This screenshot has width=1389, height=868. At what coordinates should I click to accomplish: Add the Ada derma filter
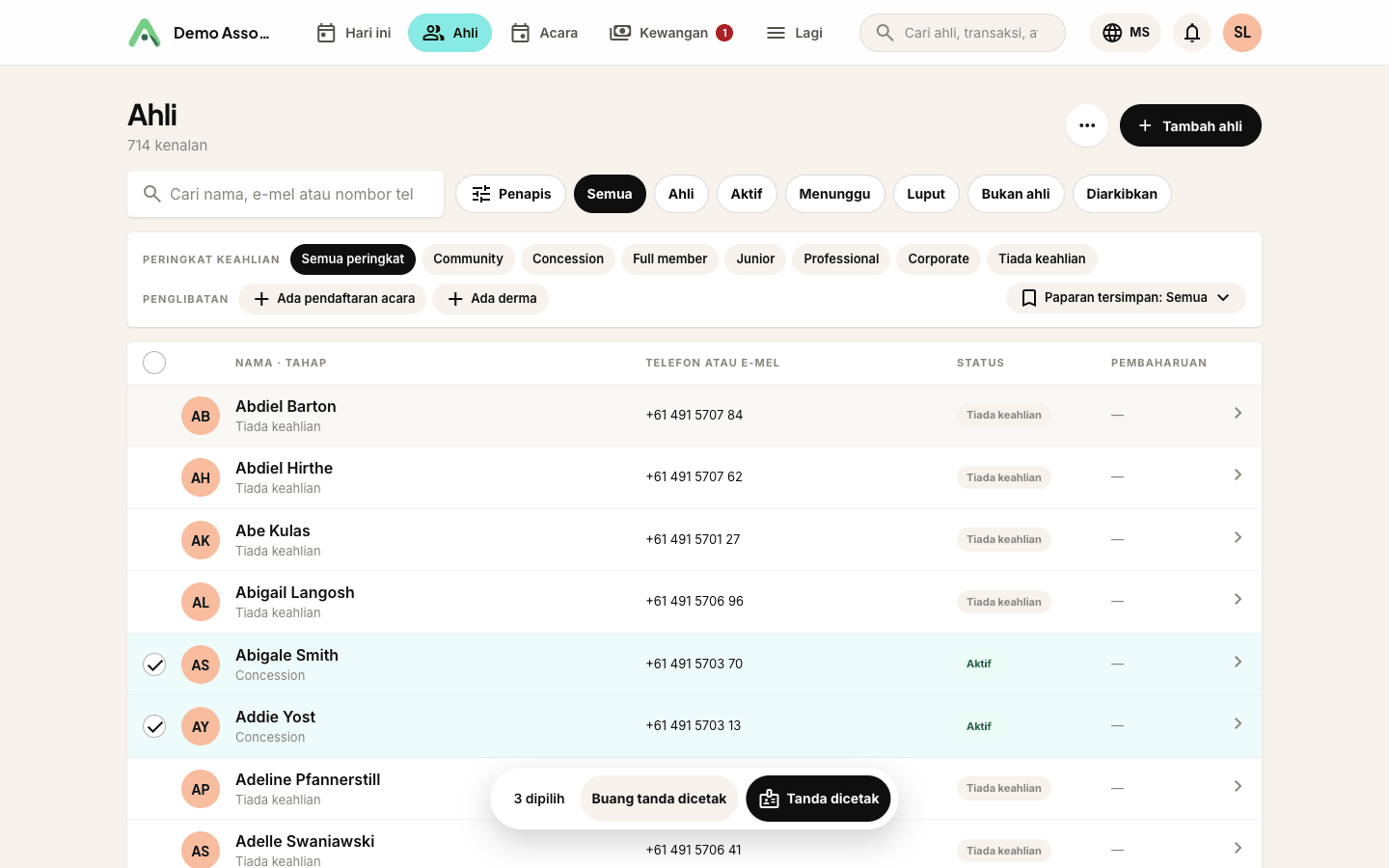point(490,299)
